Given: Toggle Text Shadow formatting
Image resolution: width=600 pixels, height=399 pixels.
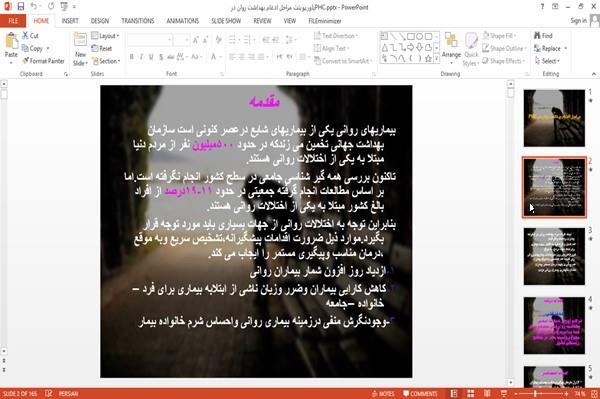Looking at the screenshot, I should (161, 57).
